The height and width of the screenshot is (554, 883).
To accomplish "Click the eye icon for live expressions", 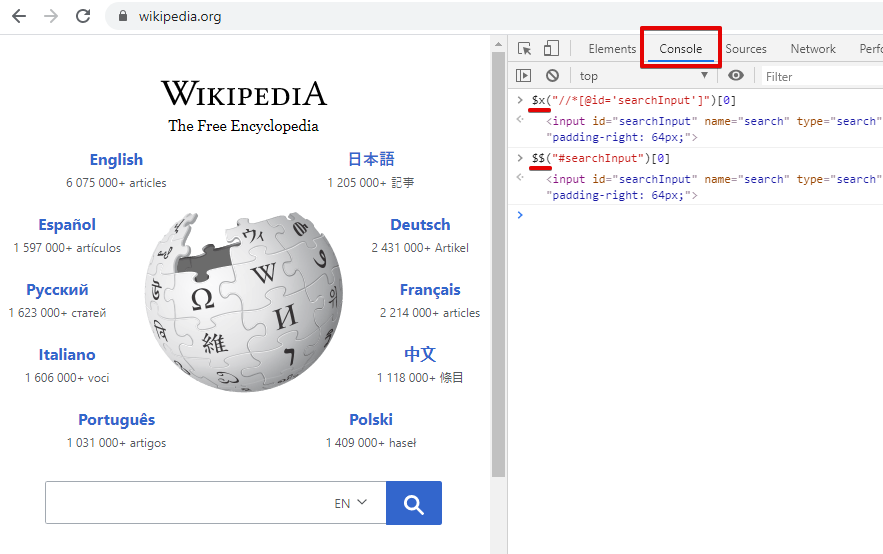I will point(736,76).
